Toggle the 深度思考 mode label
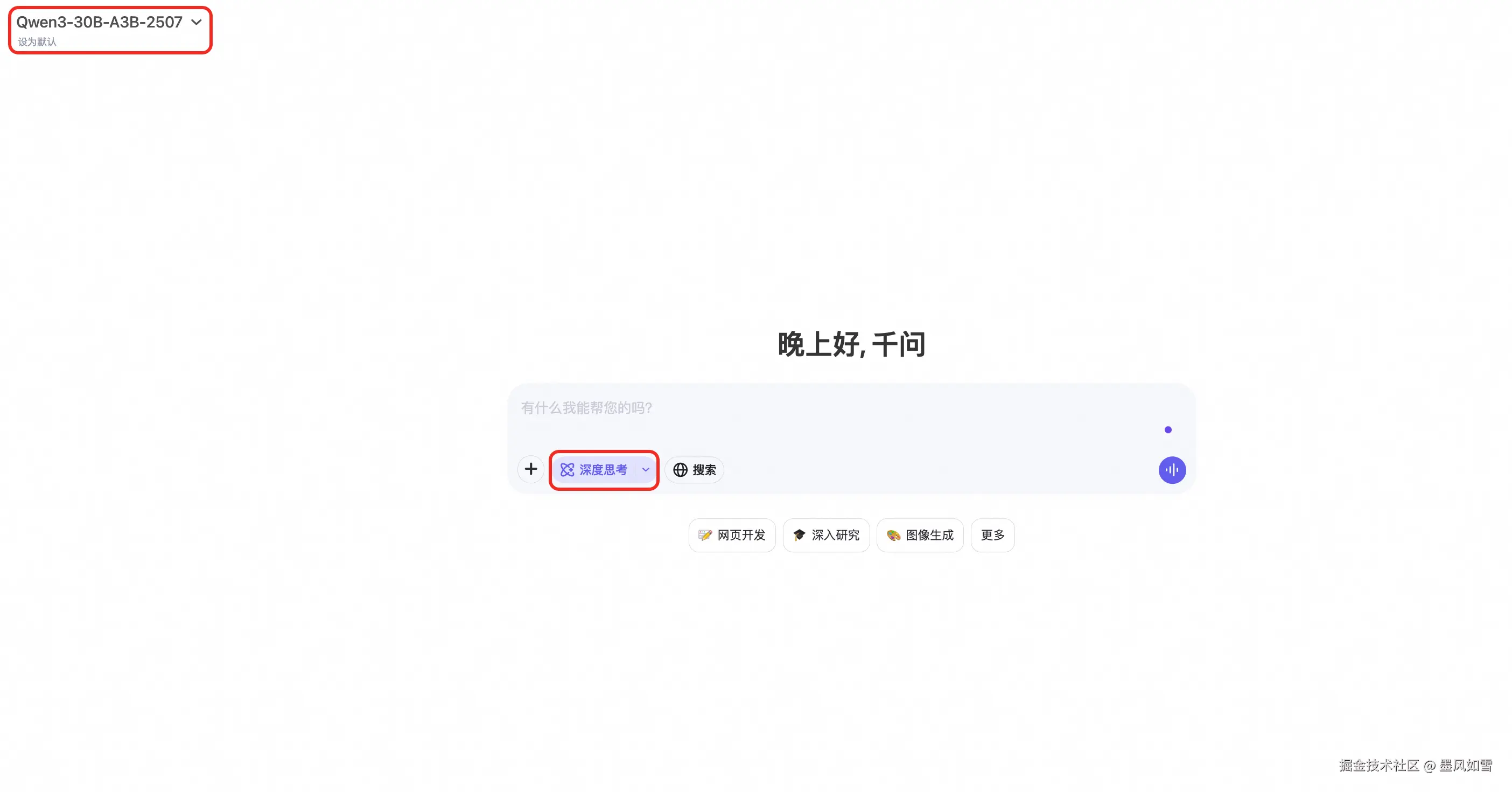 (604, 470)
